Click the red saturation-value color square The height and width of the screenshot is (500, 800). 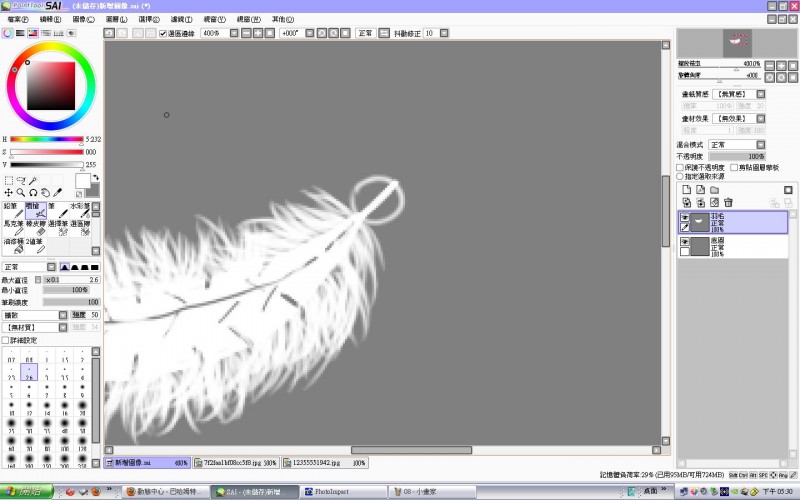pos(51,86)
